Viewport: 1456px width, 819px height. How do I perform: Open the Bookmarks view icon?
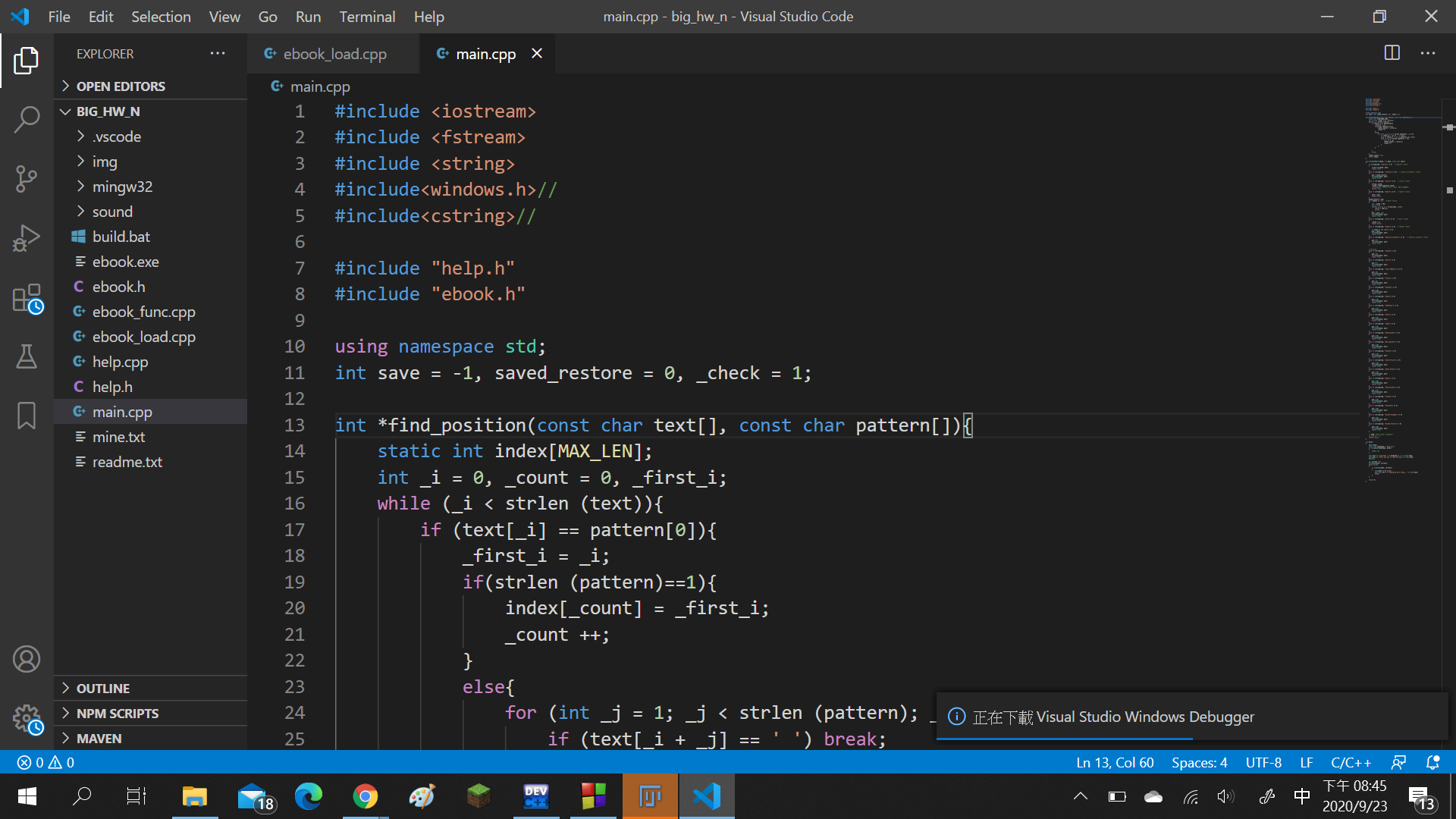[27, 416]
